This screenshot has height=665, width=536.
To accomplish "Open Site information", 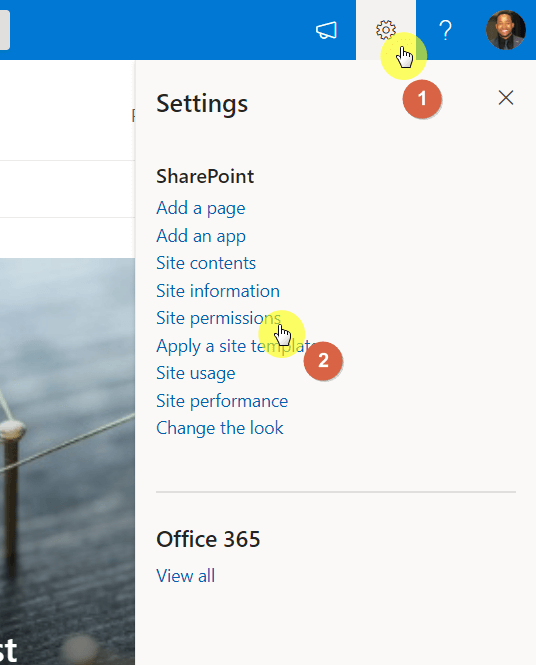I will (218, 291).
